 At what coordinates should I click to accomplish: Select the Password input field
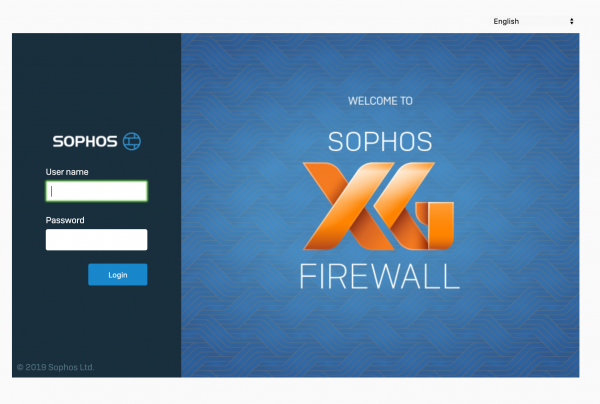pos(96,239)
